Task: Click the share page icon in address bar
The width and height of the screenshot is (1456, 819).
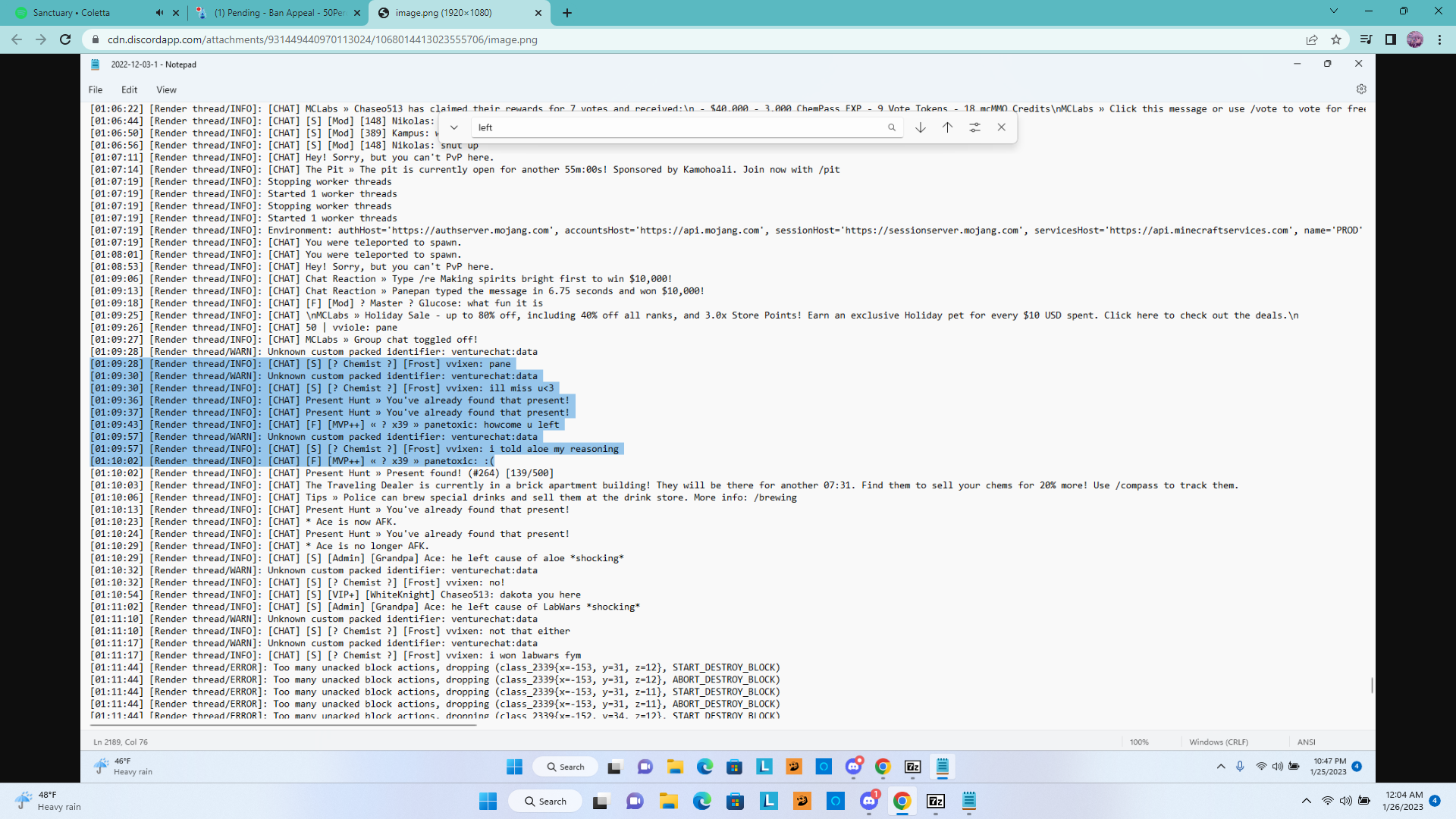Action: tap(1311, 39)
